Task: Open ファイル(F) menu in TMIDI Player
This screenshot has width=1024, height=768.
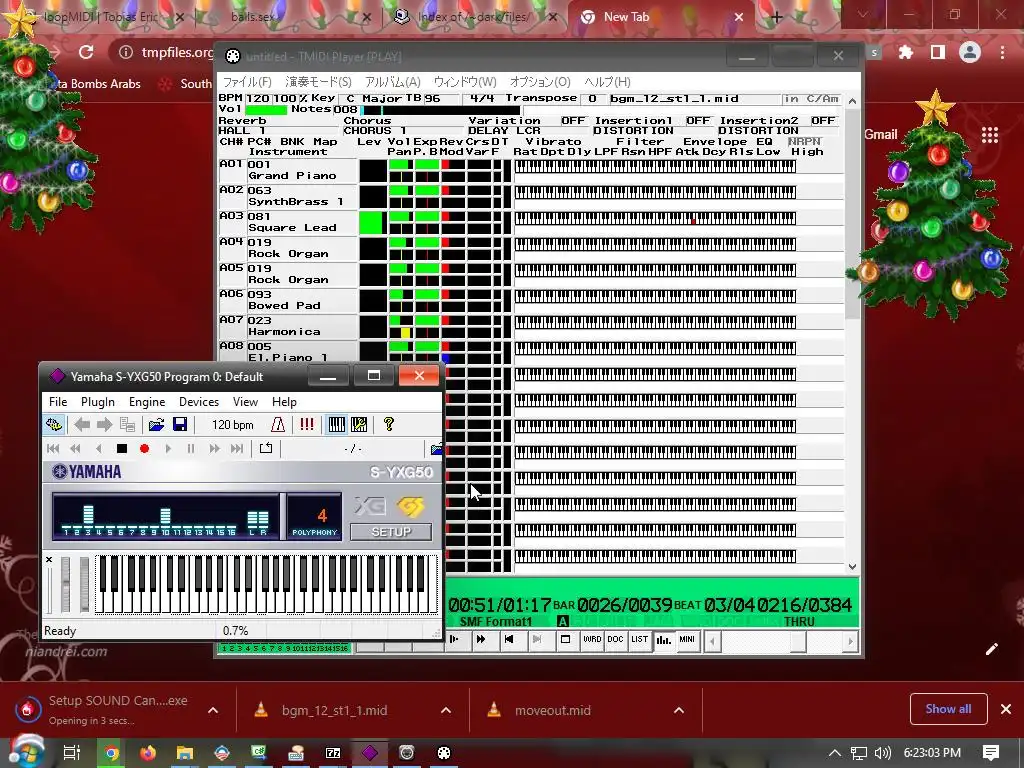Action: point(247,82)
